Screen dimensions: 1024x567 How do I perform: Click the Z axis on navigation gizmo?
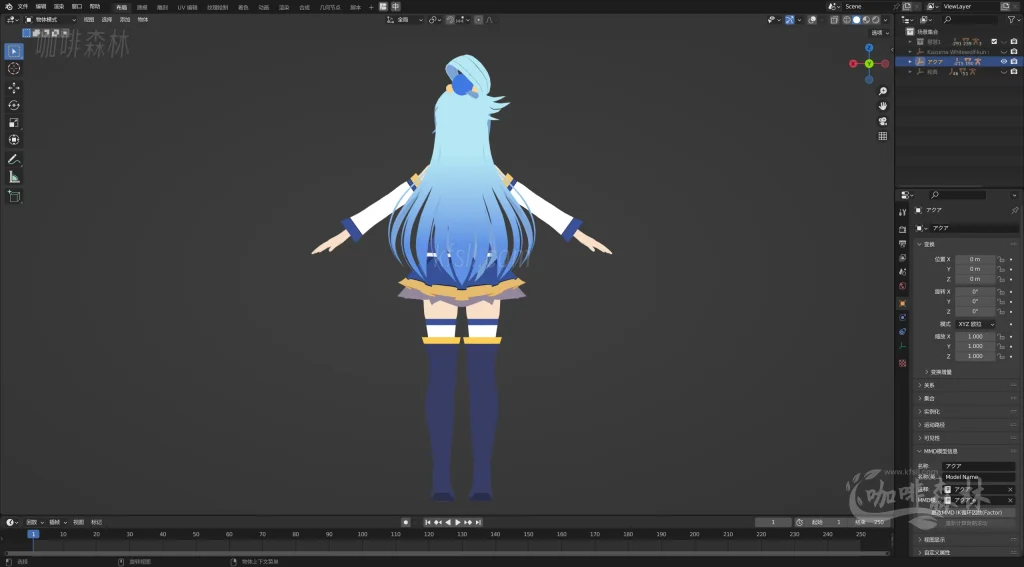coord(869,48)
